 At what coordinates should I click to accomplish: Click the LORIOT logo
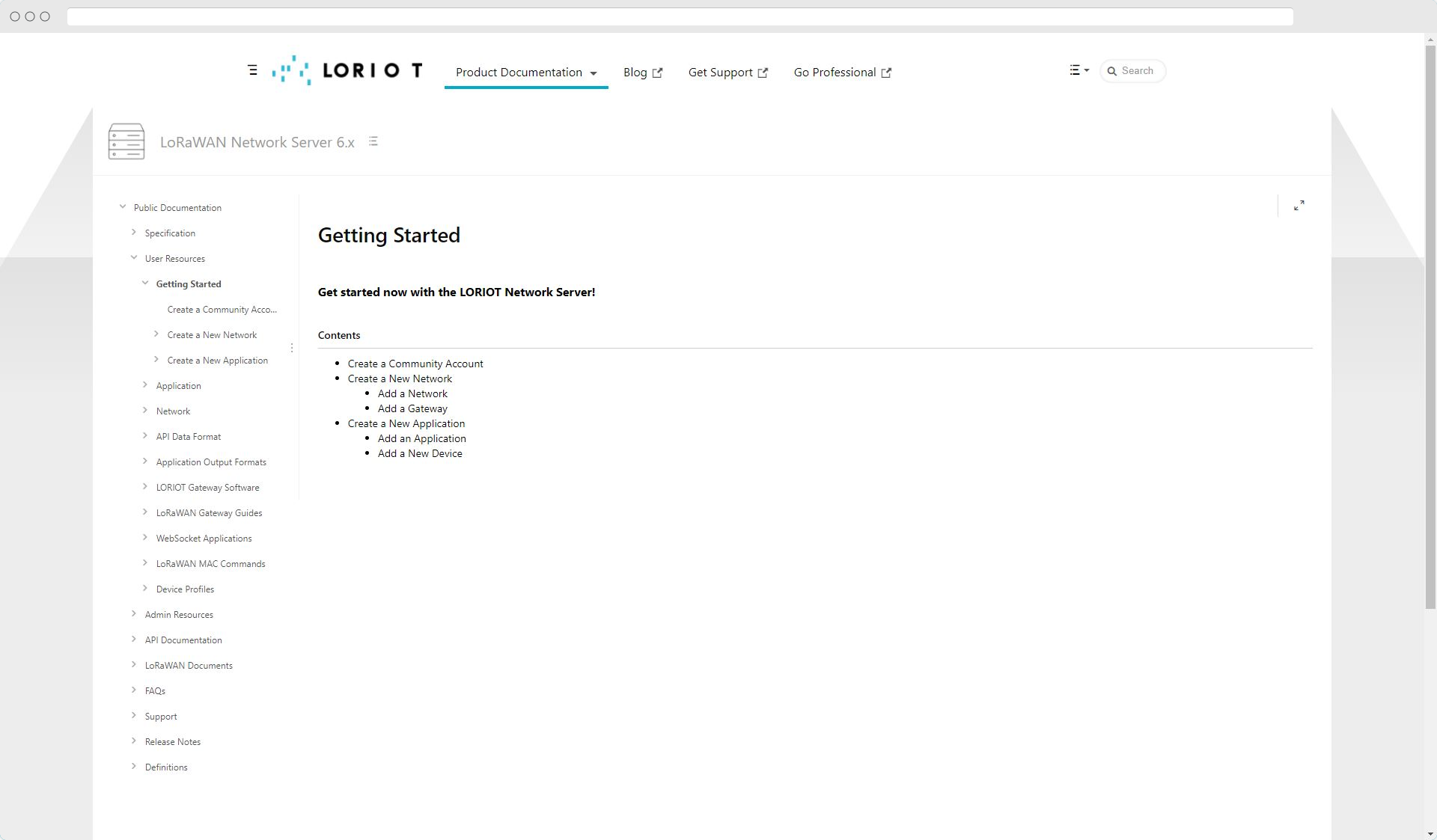[x=347, y=70]
